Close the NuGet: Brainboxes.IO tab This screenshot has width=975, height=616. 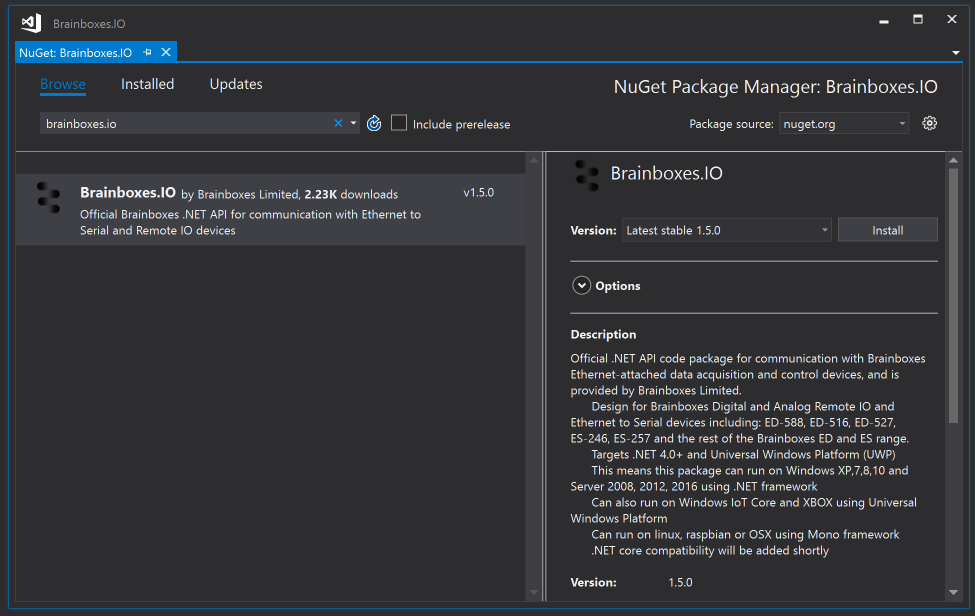[x=166, y=52]
